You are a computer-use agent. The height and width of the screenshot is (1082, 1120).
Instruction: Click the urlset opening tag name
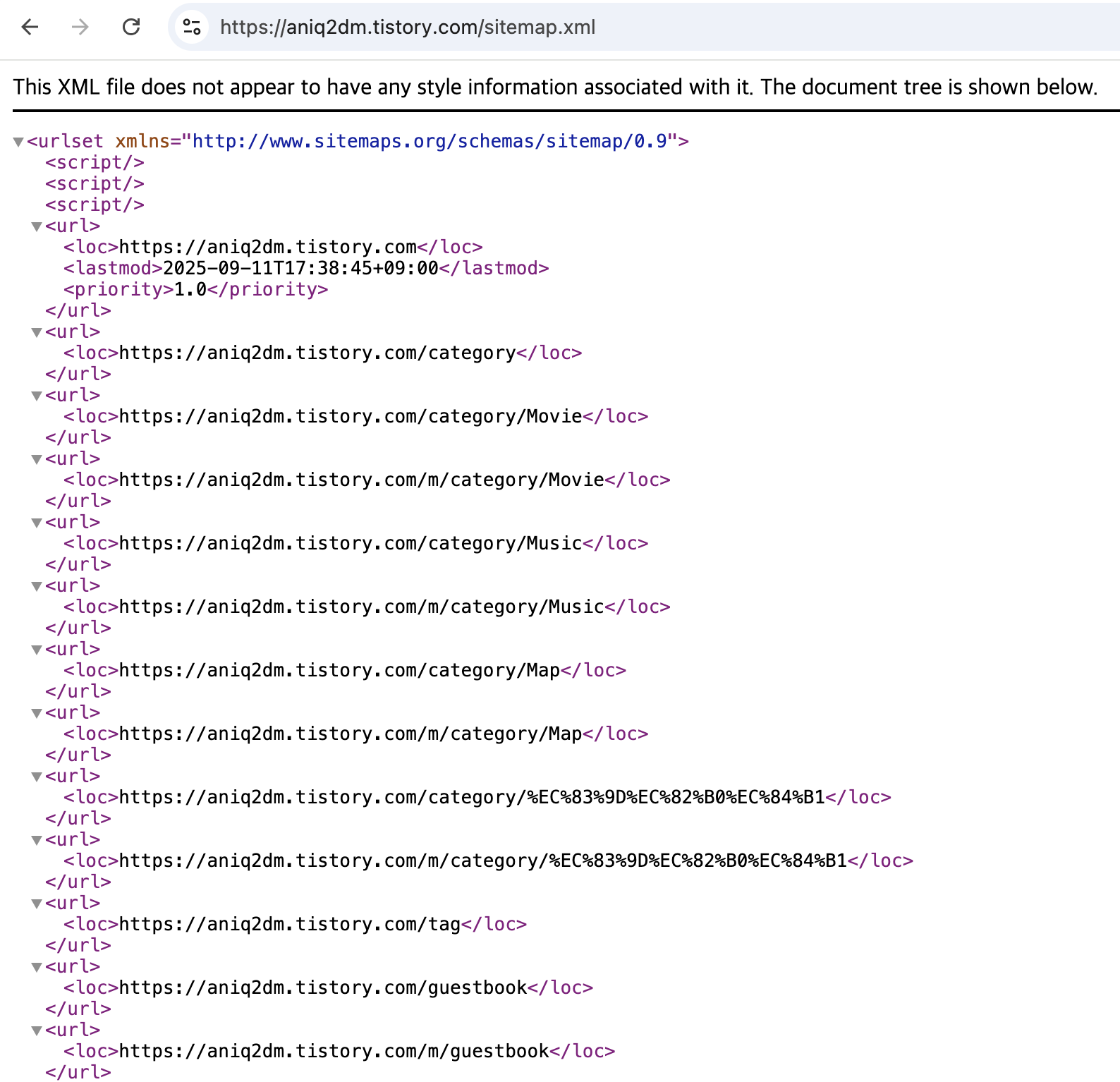(x=71, y=141)
